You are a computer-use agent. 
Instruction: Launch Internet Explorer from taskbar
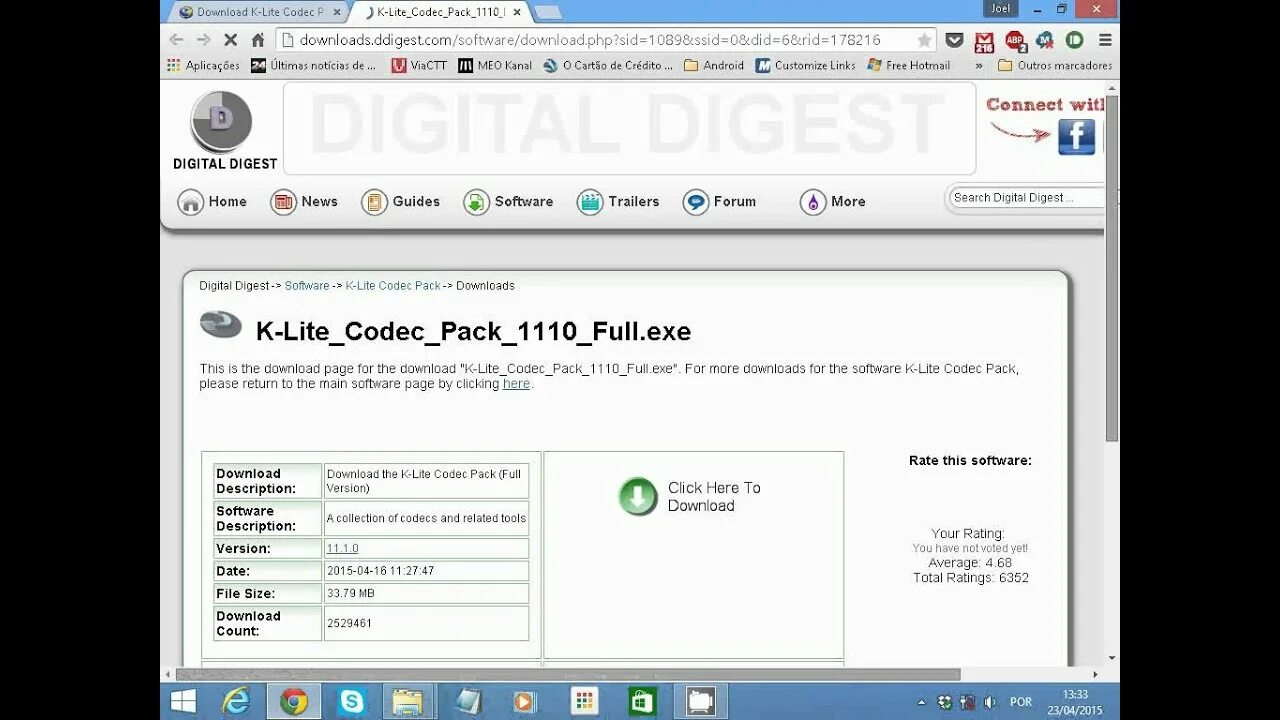click(x=236, y=702)
